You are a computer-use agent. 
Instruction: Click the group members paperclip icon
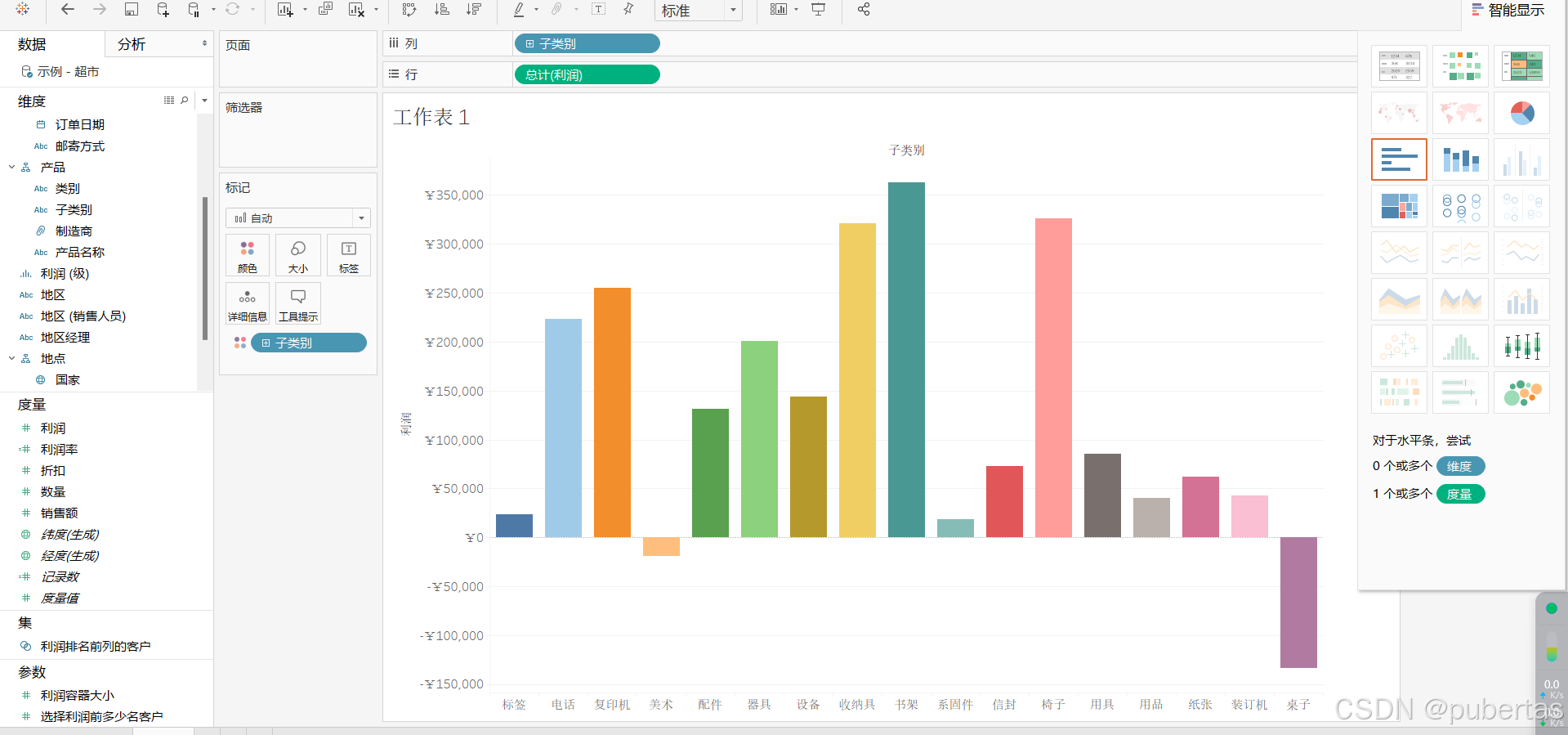point(557,9)
